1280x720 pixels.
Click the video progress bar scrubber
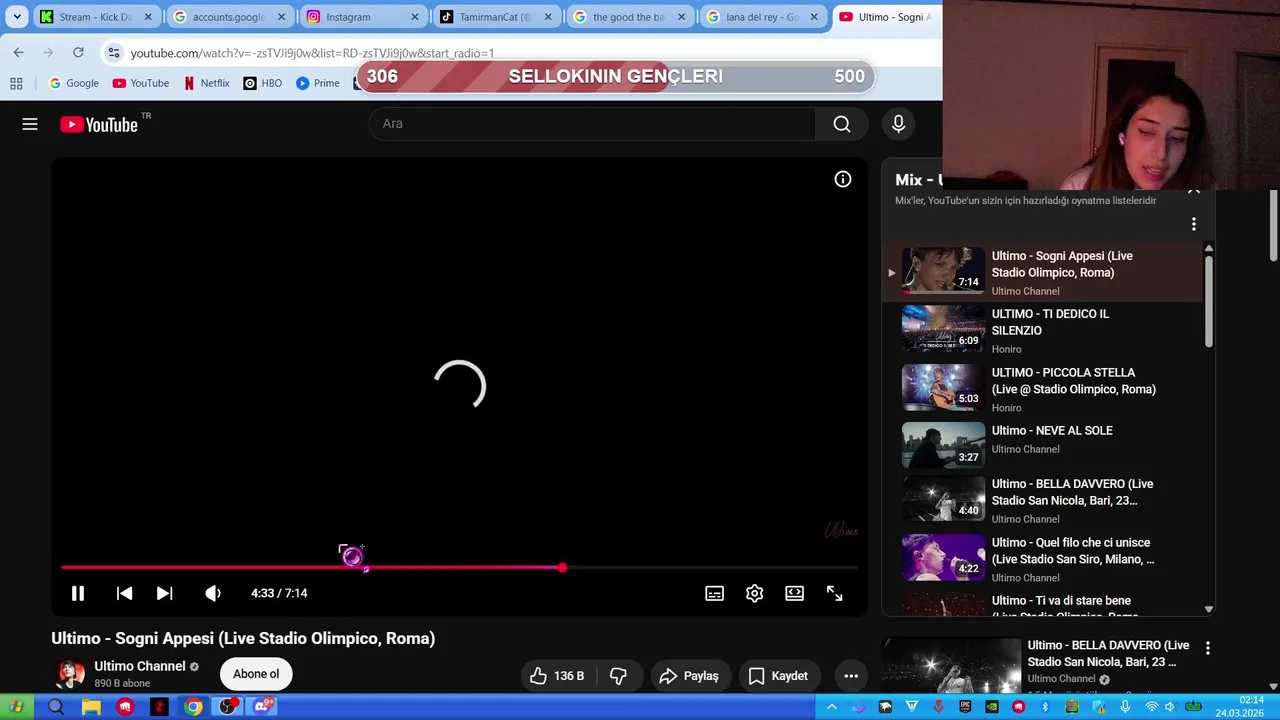pos(562,567)
